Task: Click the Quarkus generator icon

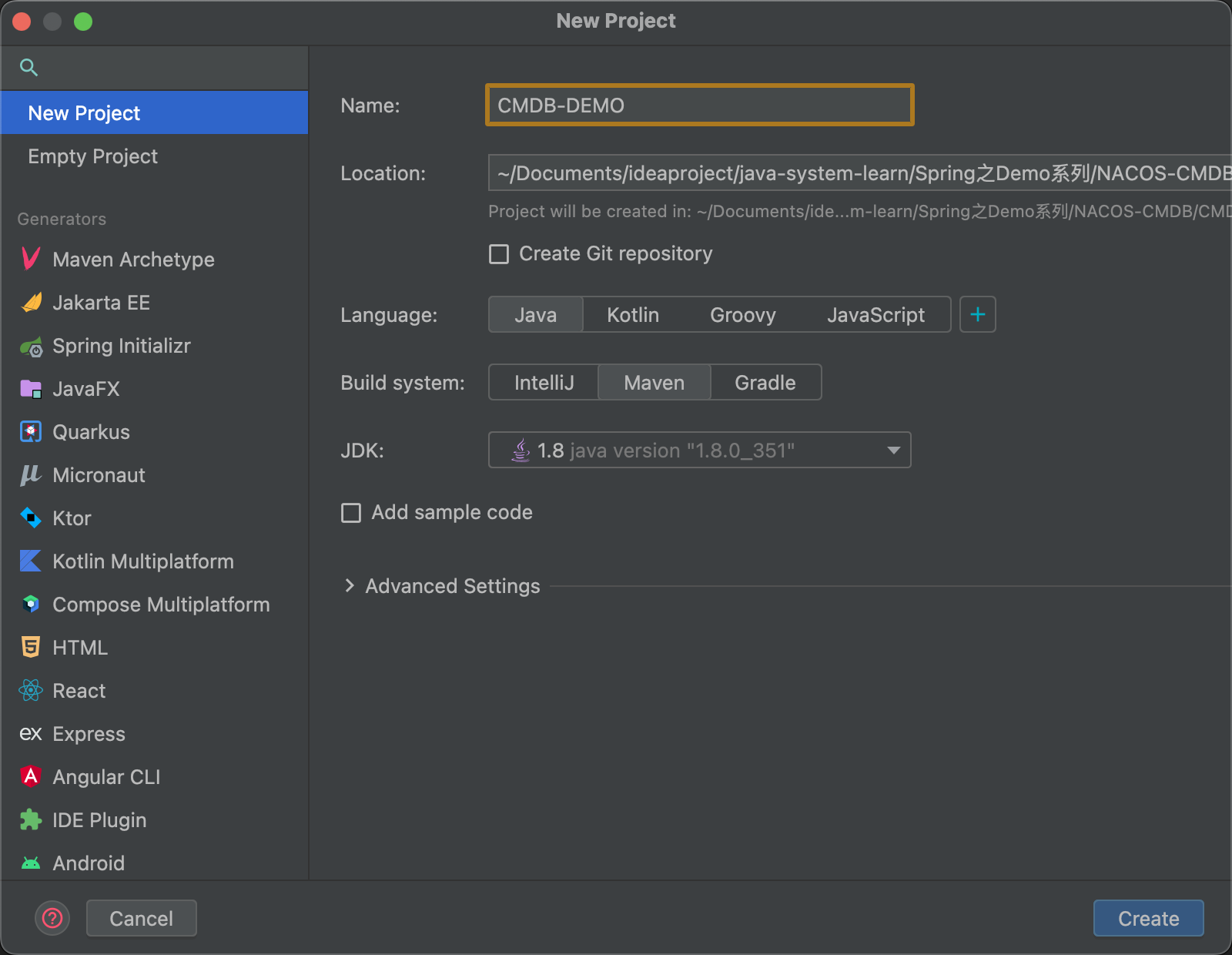Action: (x=31, y=432)
